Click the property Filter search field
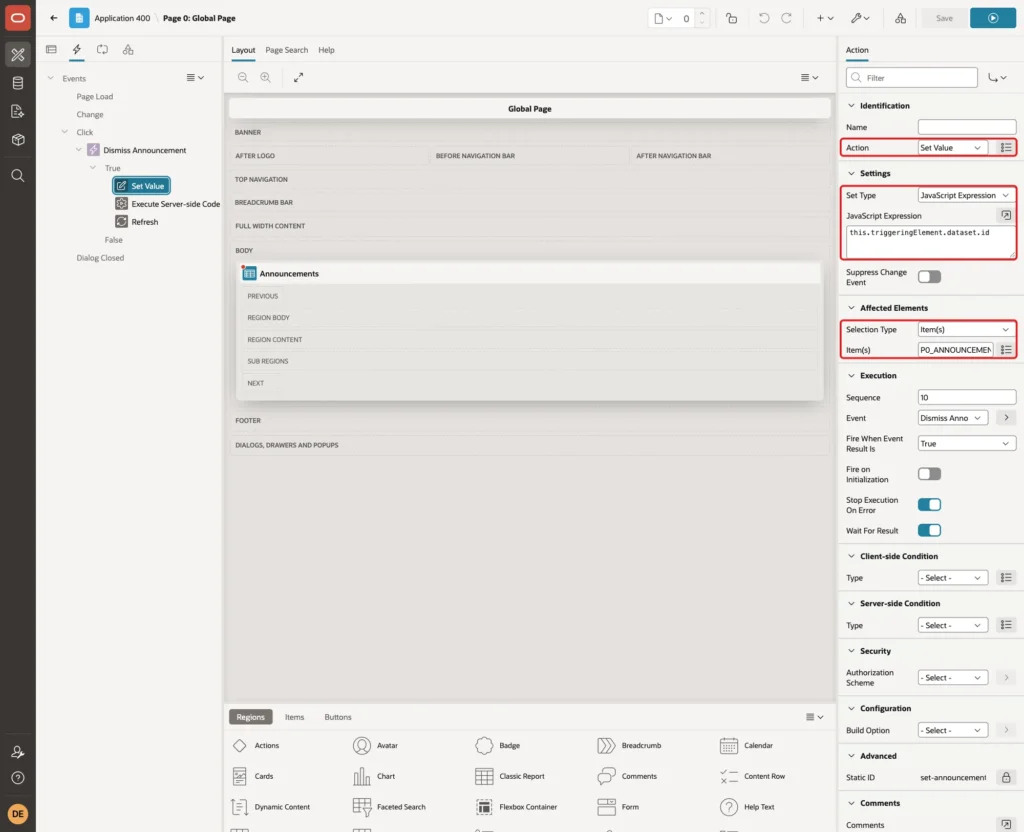1024x832 pixels. click(x=912, y=78)
